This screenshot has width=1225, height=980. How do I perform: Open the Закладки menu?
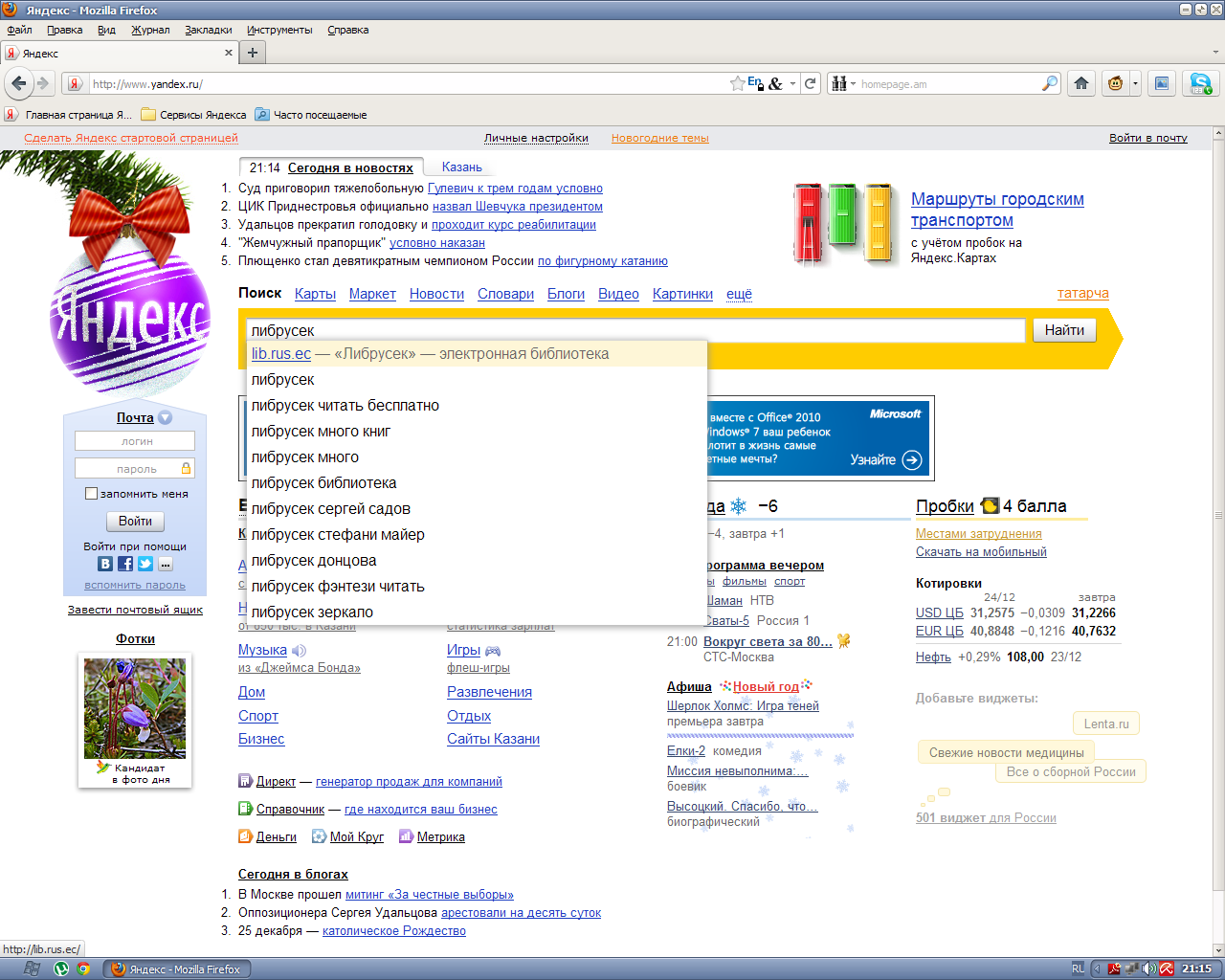click(209, 30)
